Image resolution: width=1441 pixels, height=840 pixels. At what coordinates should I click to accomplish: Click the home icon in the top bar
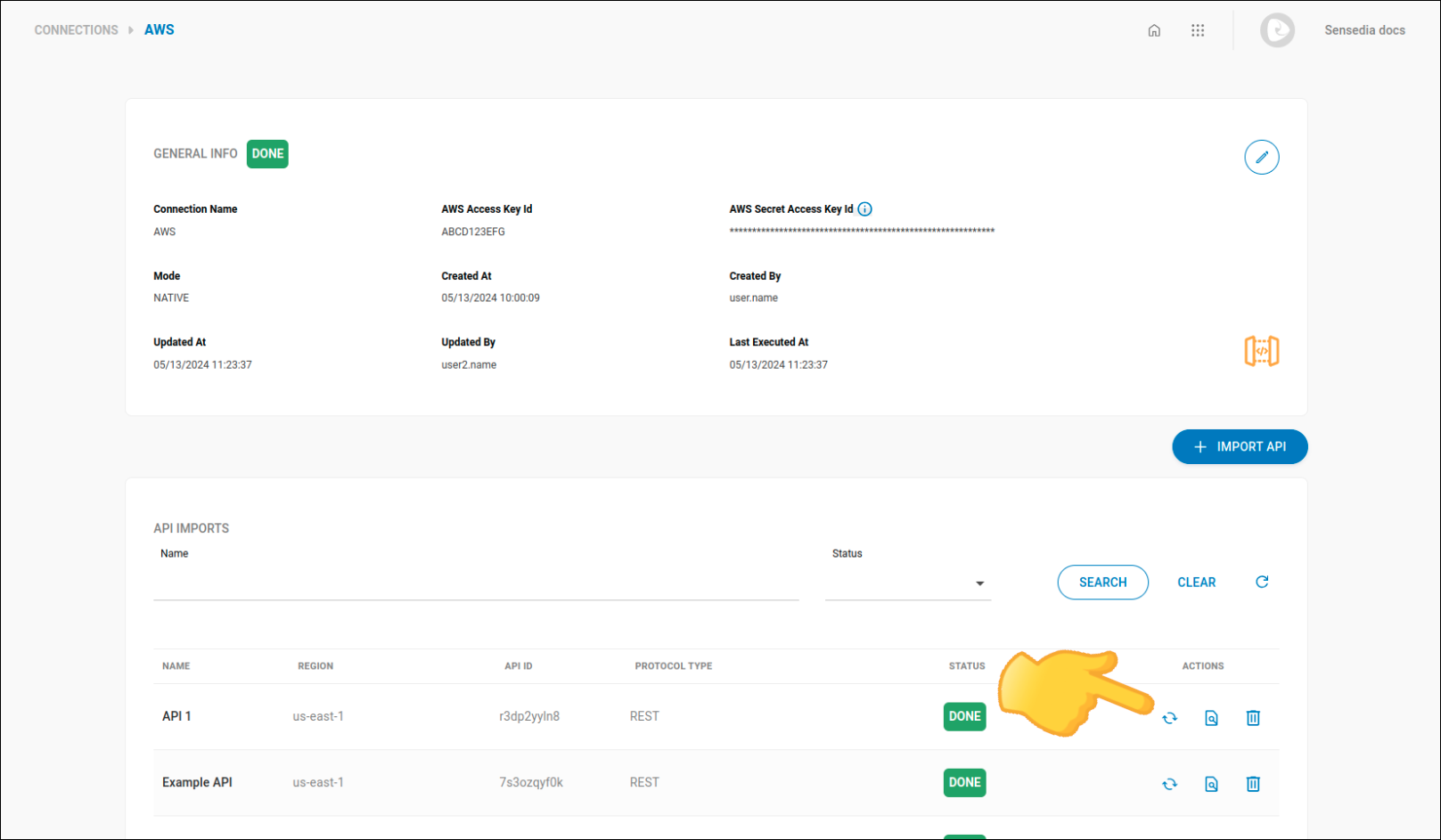pyautogui.click(x=1154, y=29)
